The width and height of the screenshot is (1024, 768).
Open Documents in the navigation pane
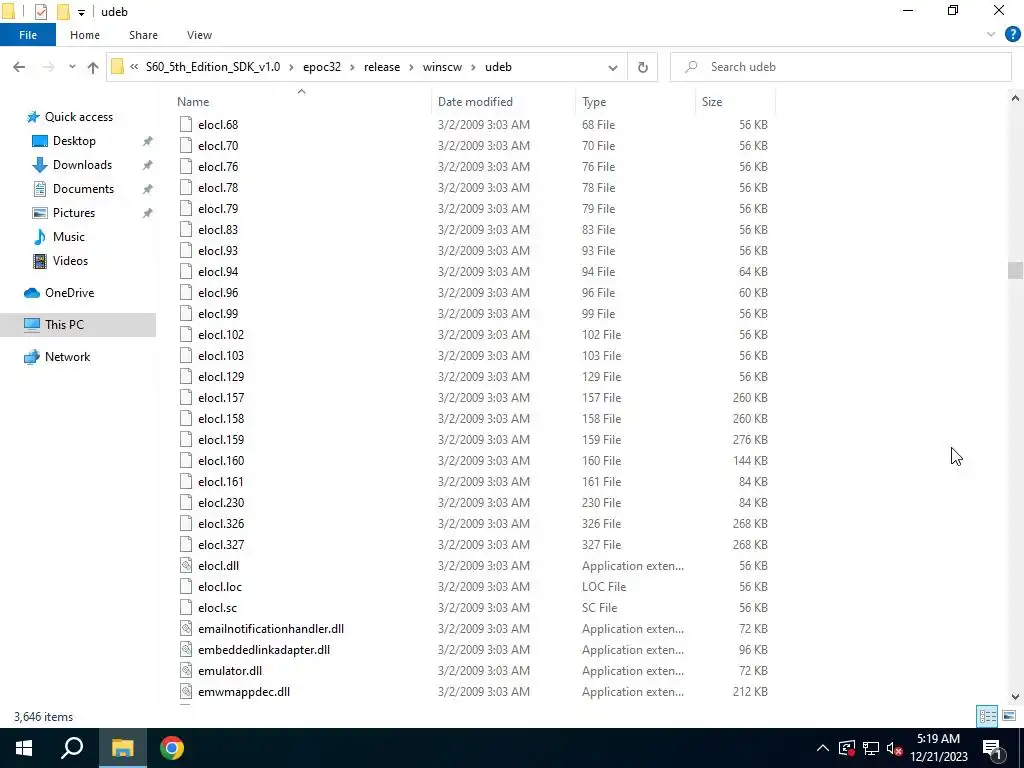click(x=83, y=189)
